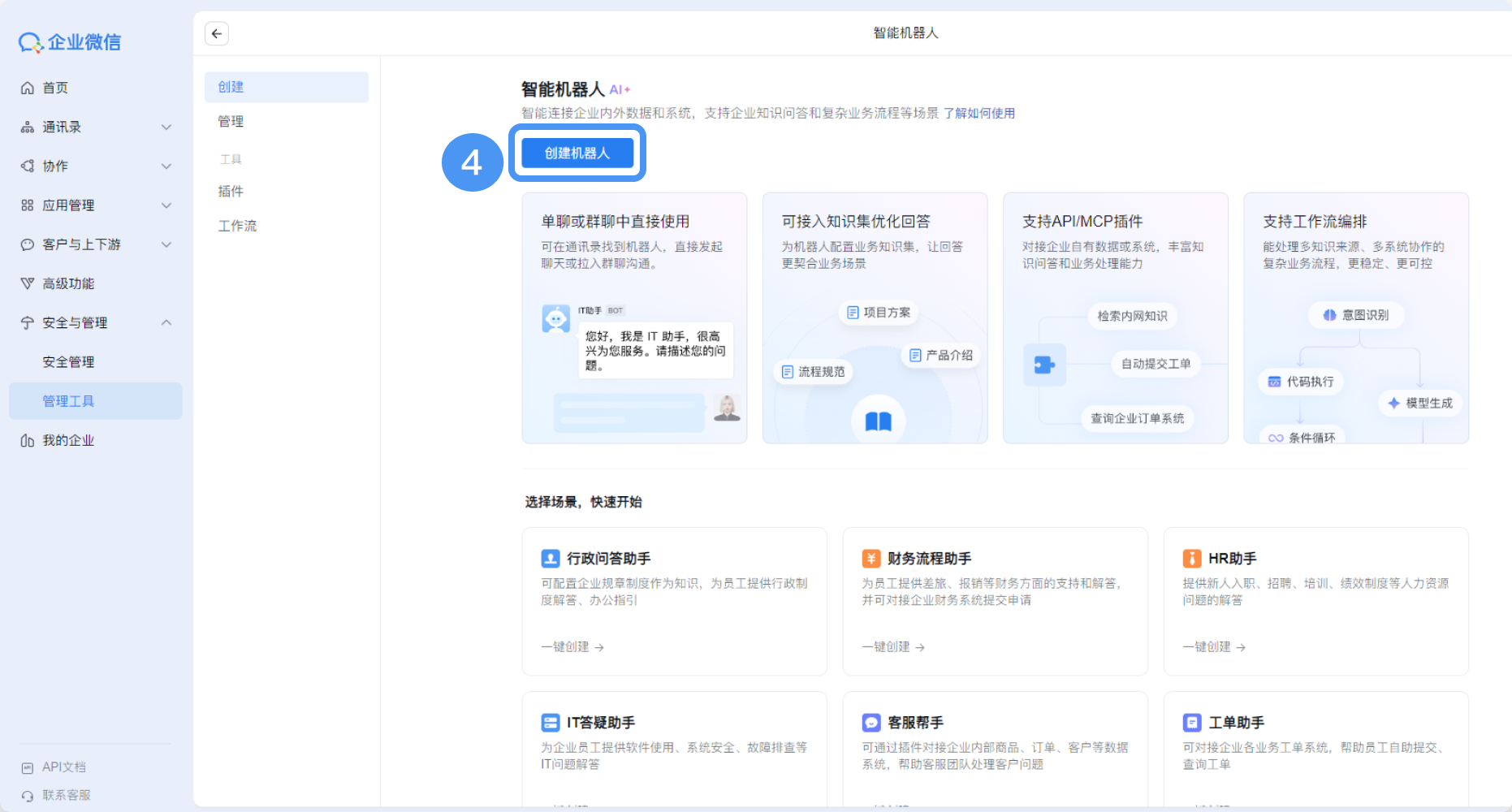Click the 工单助手 icon
The width and height of the screenshot is (1512, 812).
[1192, 723]
